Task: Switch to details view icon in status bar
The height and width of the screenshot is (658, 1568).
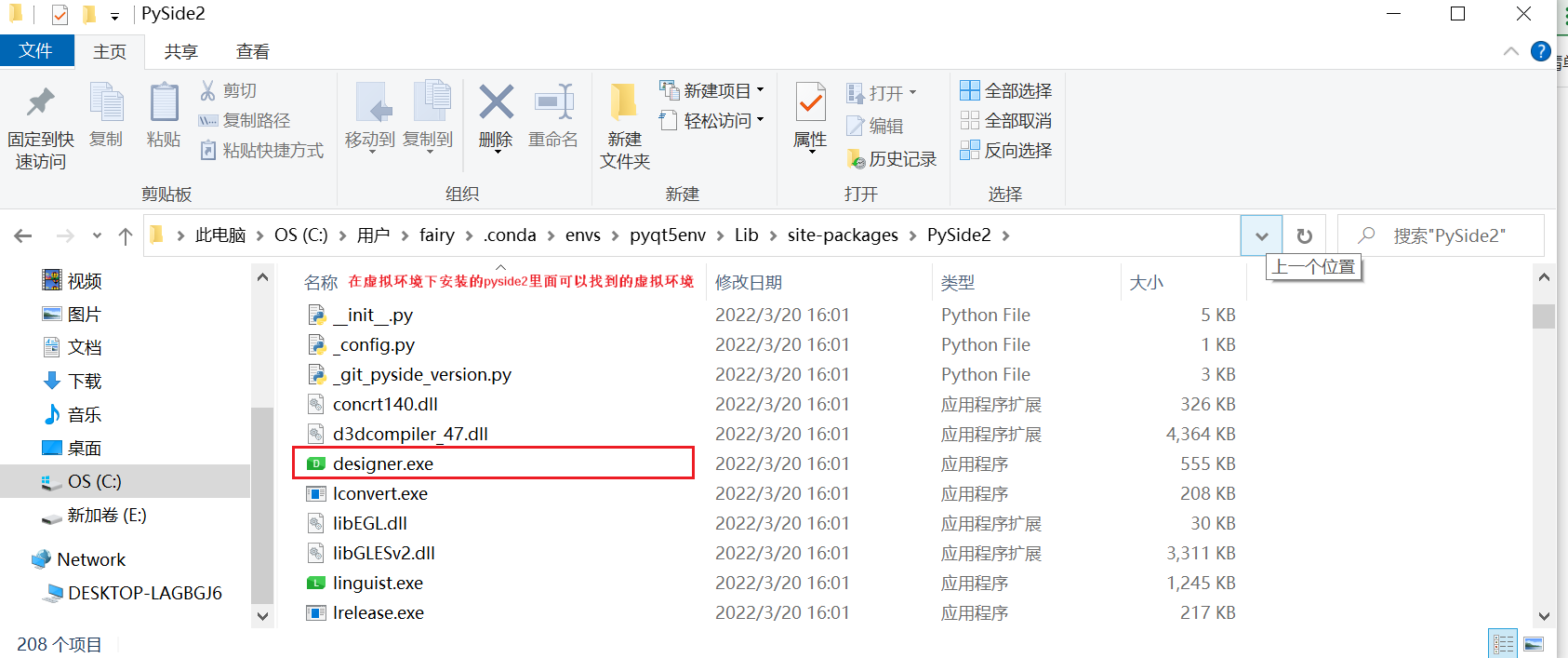Action: (1503, 644)
